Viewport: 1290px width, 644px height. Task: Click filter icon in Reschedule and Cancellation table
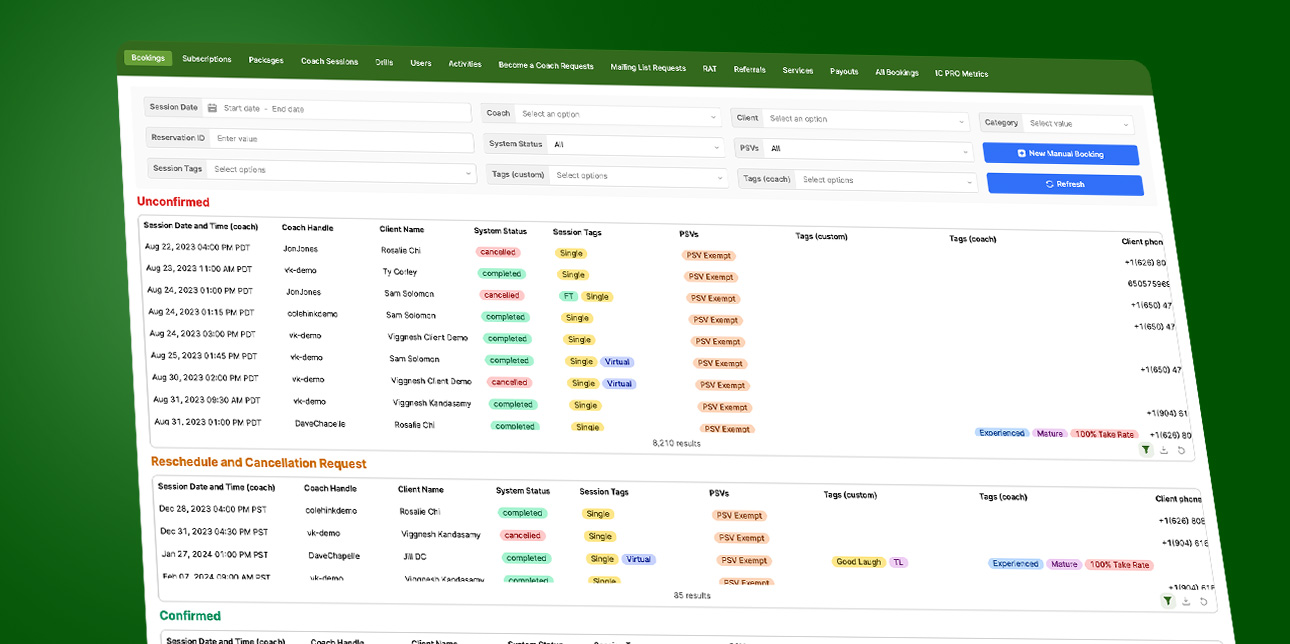coord(1168,601)
